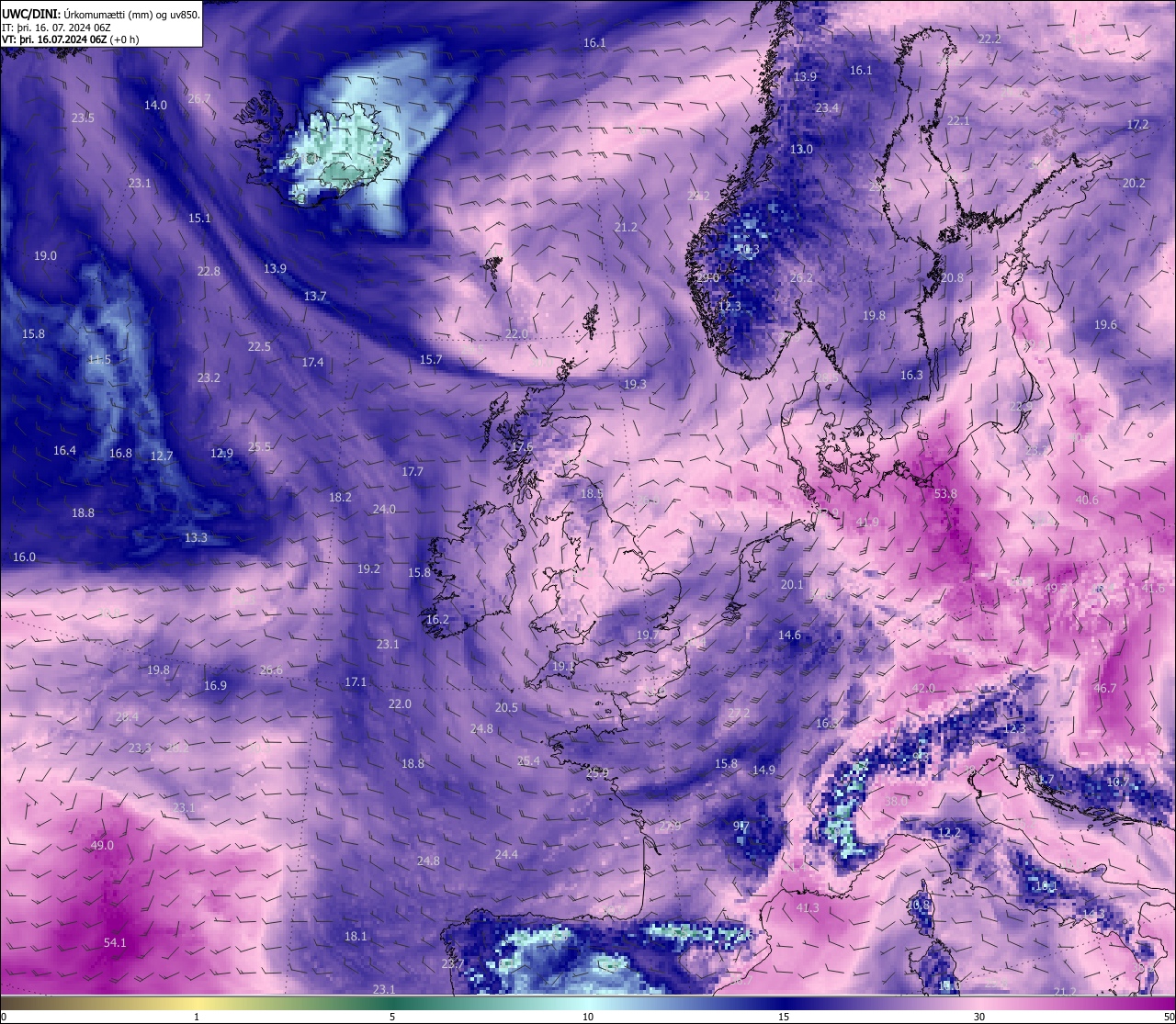This screenshot has height=1024, width=1176.
Task: Click the 16.0 value on the map
Action: click(24, 557)
